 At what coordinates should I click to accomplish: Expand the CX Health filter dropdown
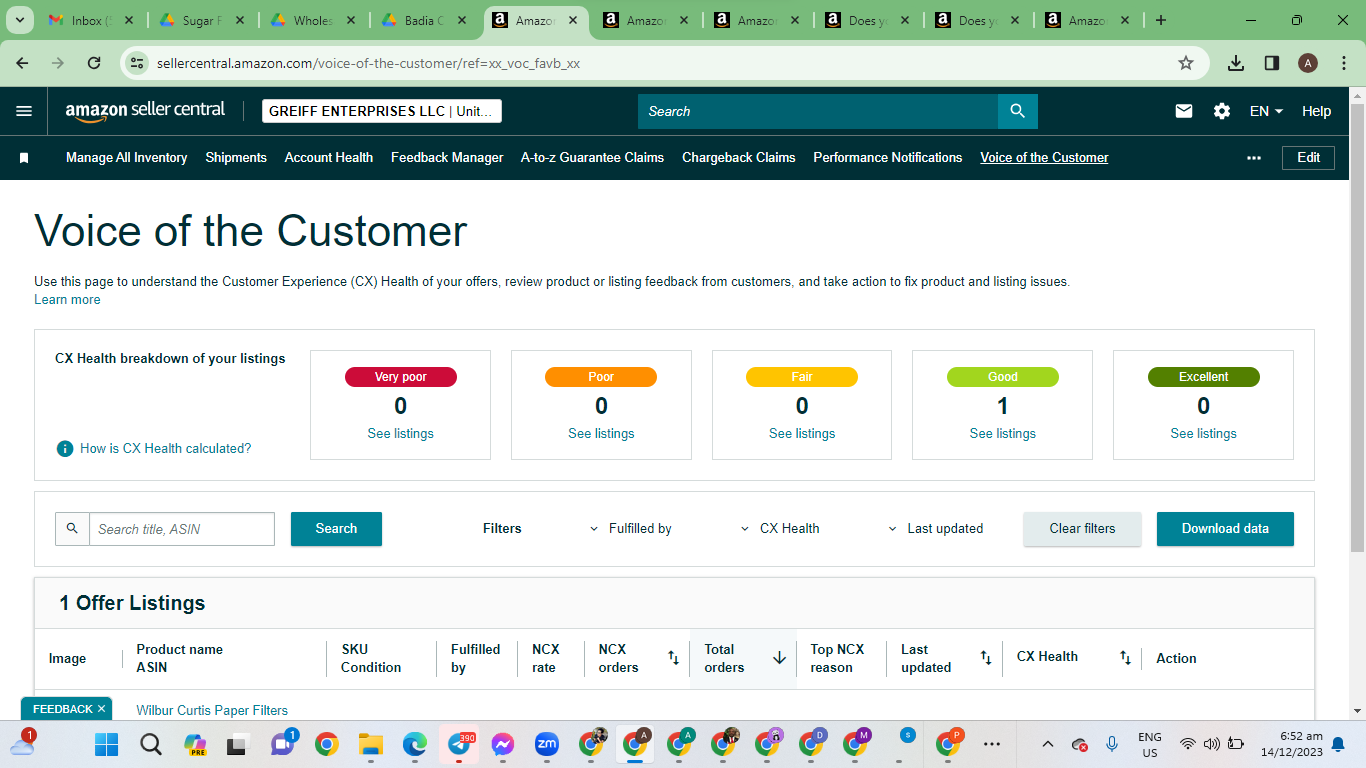pos(779,529)
